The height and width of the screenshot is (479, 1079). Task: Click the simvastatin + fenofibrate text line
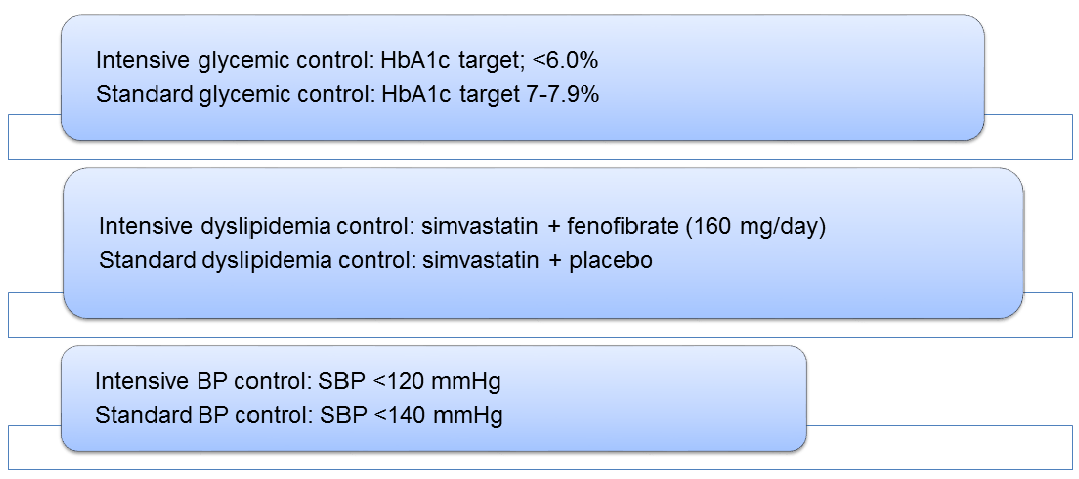coord(462,227)
